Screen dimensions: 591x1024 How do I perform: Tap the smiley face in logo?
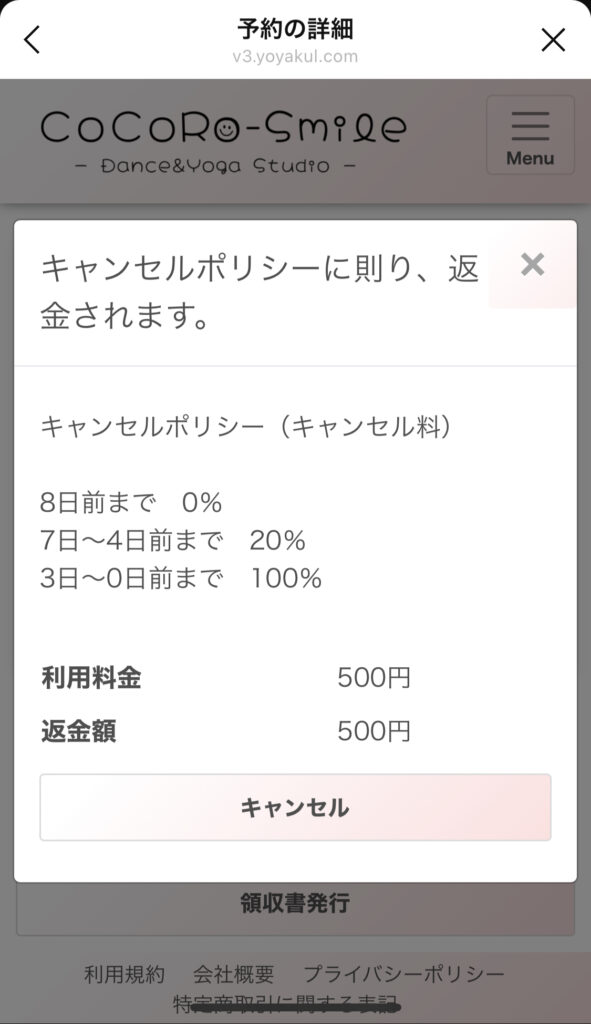coord(227,131)
